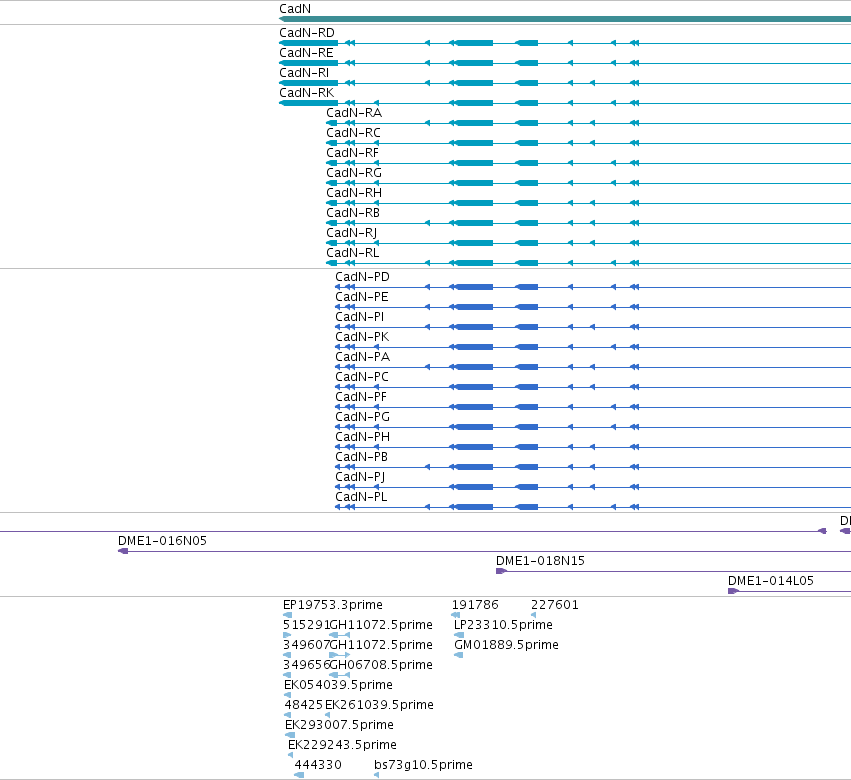This screenshot has height=780, width=851.
Task: Open the EK229243.5prime feature label
Action: pos(342,746)
